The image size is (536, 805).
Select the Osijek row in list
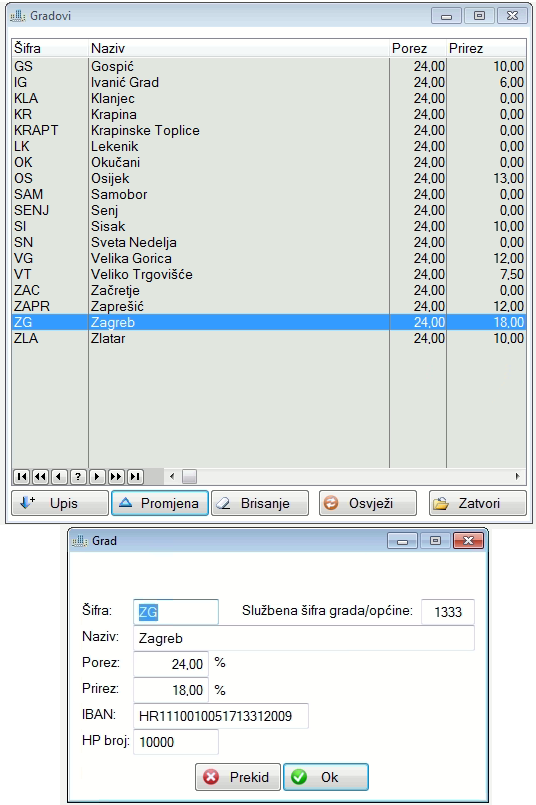click(x=269, y=178)
